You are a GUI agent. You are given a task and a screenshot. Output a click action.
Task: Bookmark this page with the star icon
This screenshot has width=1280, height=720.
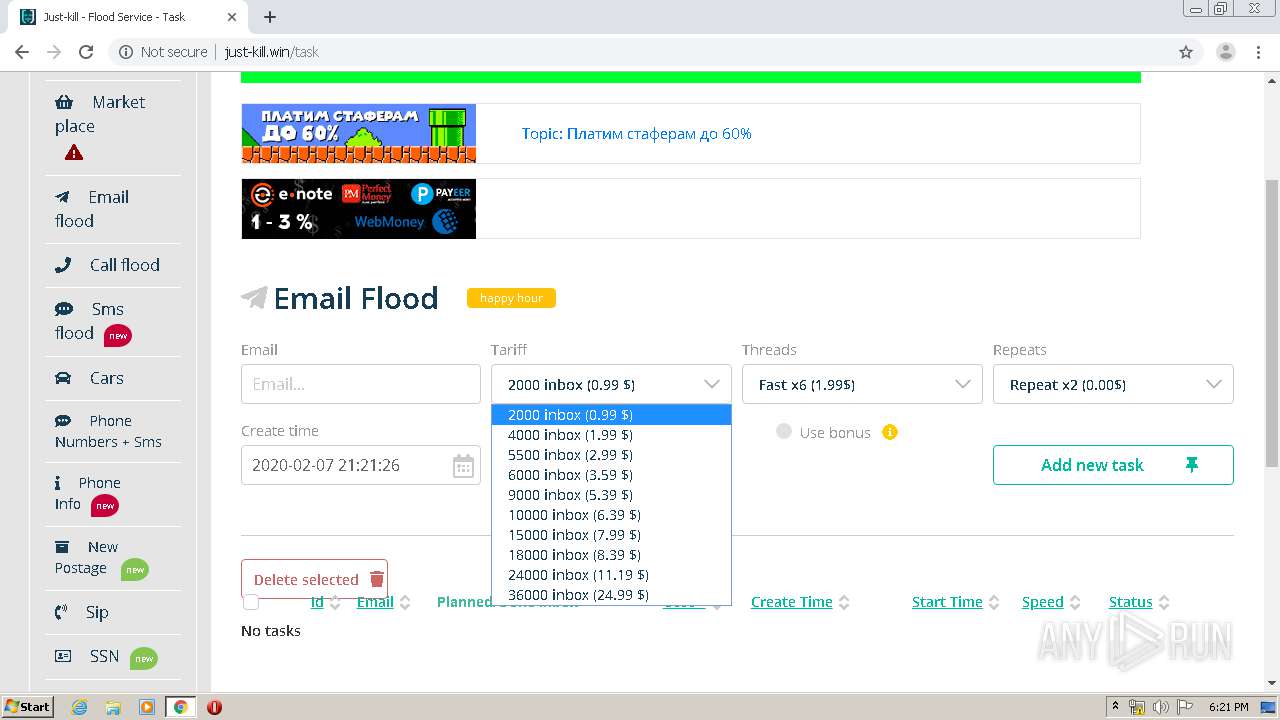(x=1186, y=52)
